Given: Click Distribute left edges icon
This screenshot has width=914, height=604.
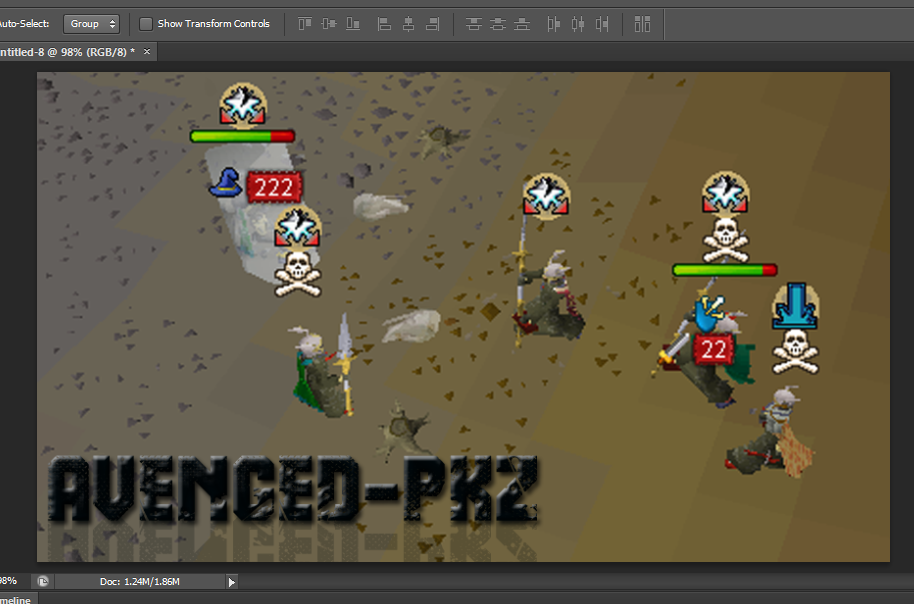Looking at the screenshot, I should click(553, 24).
